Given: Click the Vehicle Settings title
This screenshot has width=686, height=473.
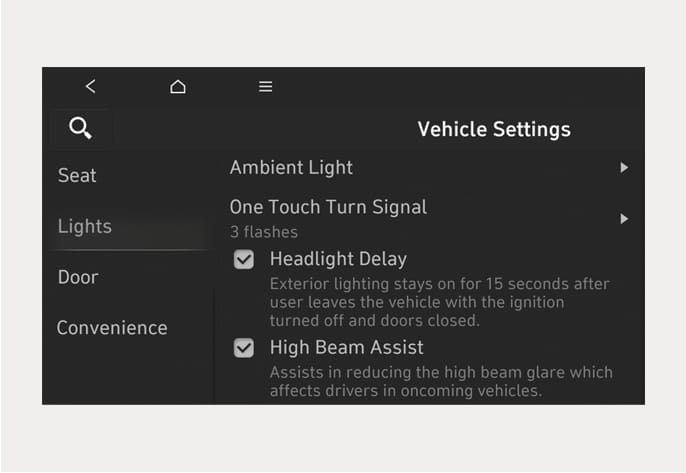Looking at the screenshot, I should (494, 130).
